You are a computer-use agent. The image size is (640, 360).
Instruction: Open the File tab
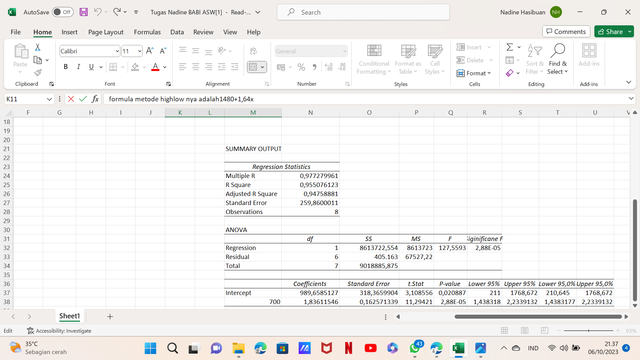pyautogui.click(x=16, y=32)
